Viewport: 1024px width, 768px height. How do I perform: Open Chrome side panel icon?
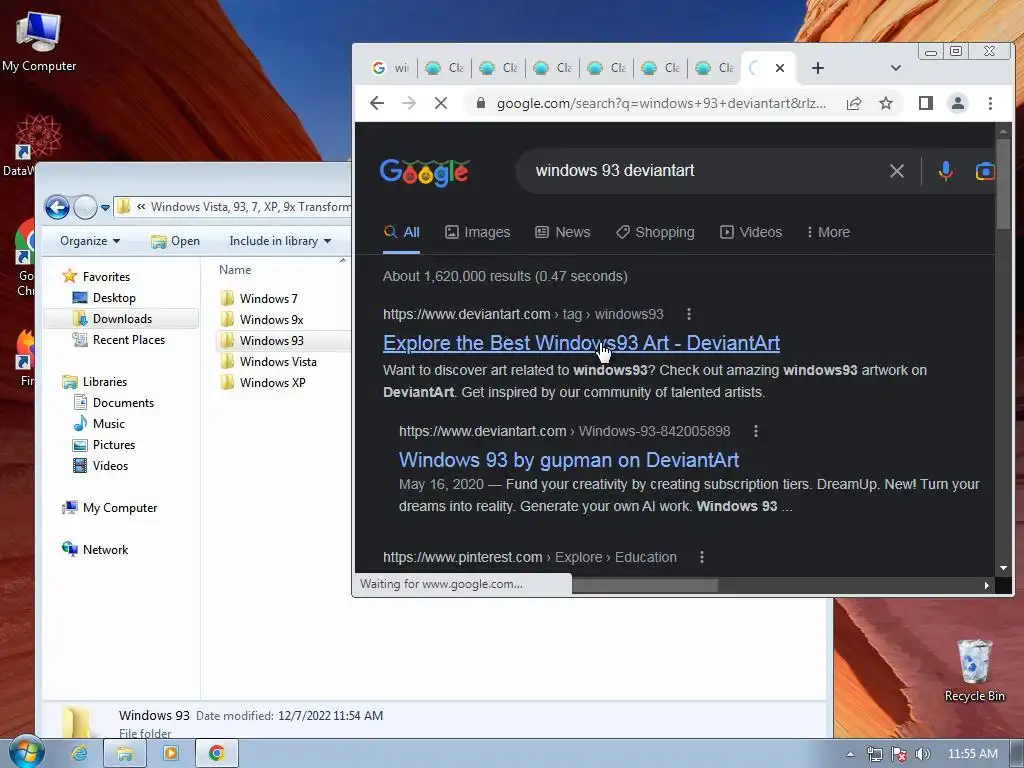[x=925, y=103]
